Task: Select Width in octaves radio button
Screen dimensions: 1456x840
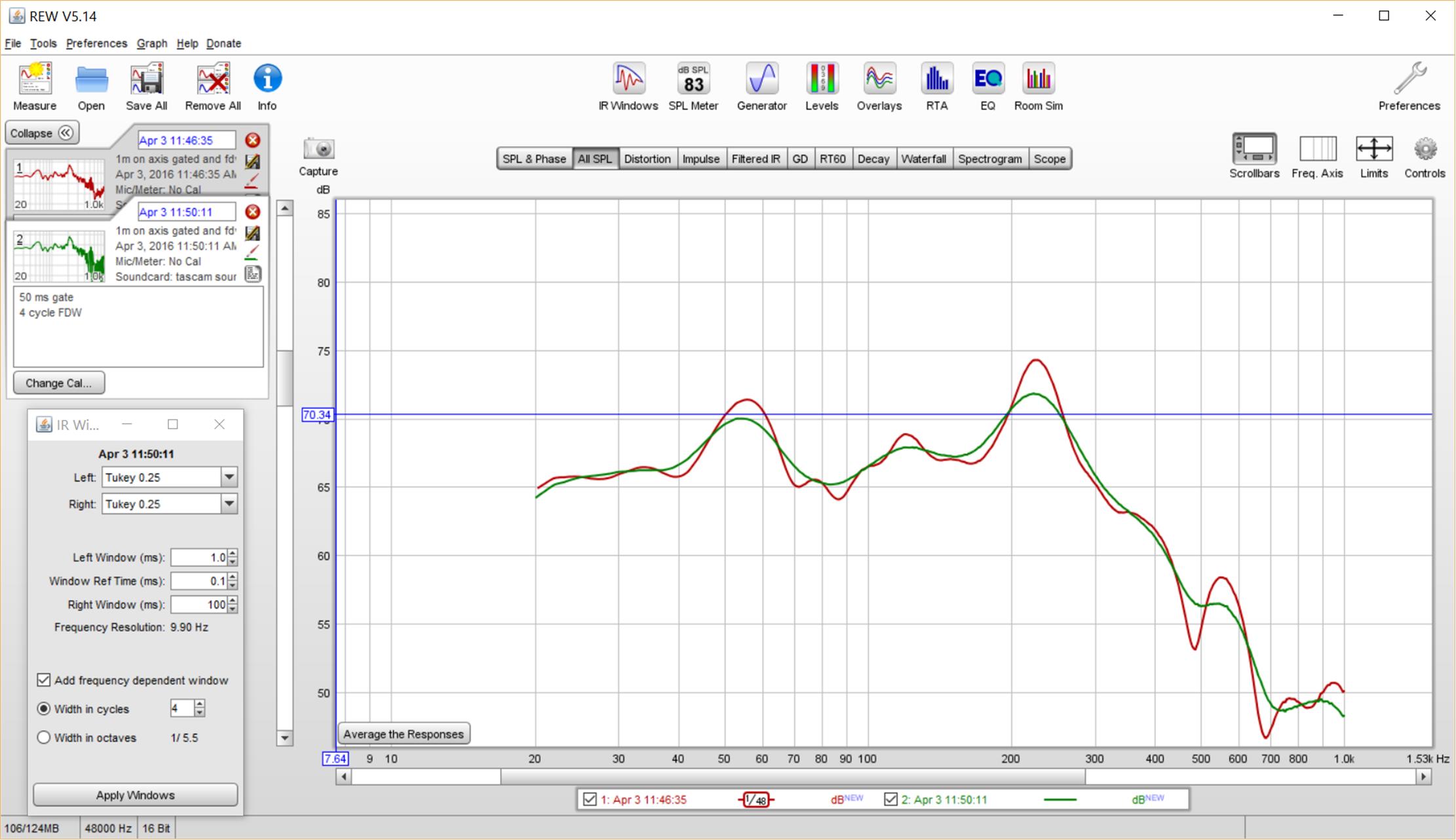Action: [x=44, y=738]
